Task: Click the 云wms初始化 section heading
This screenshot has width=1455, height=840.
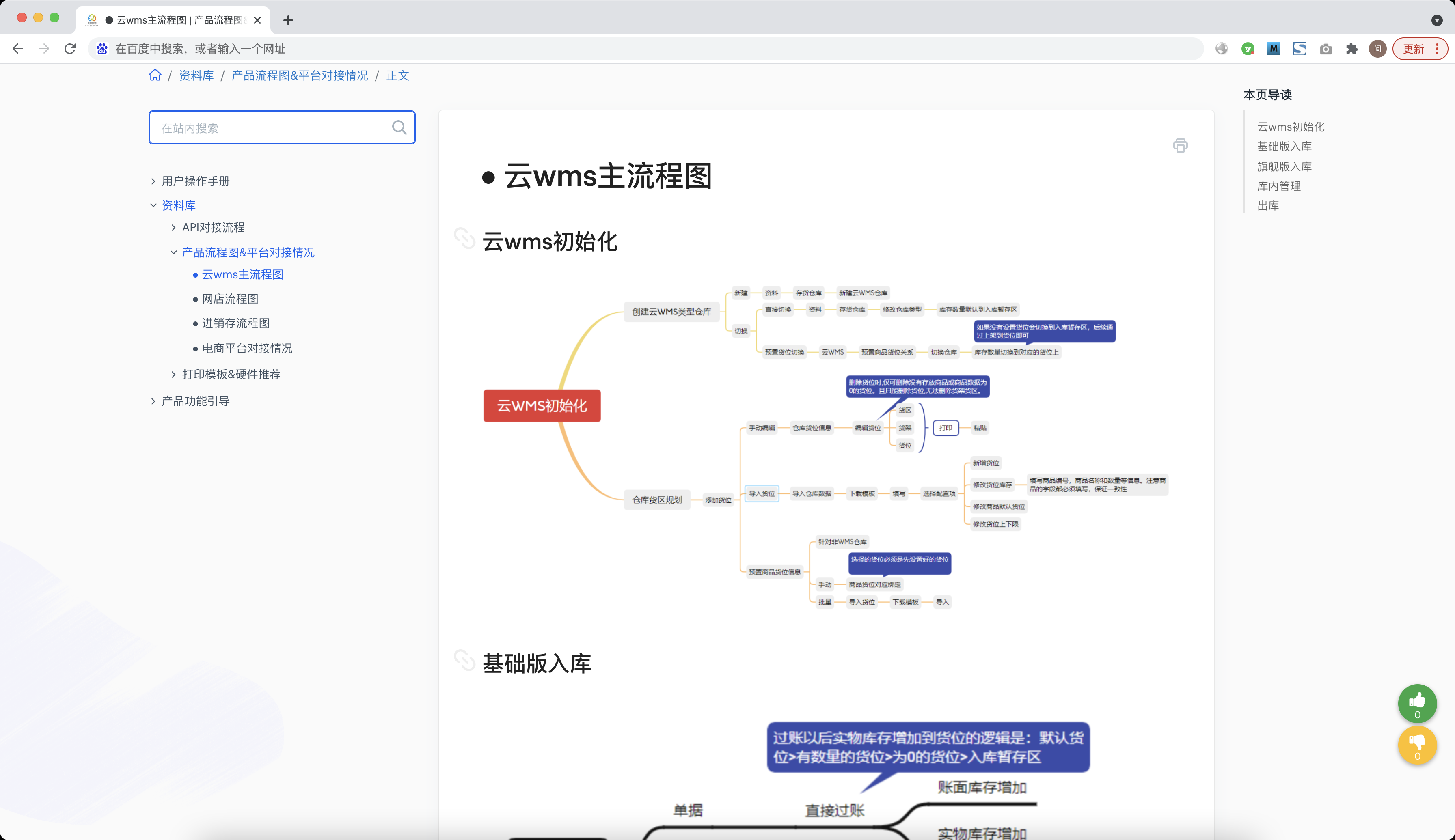Action: [x=550, y=242]
